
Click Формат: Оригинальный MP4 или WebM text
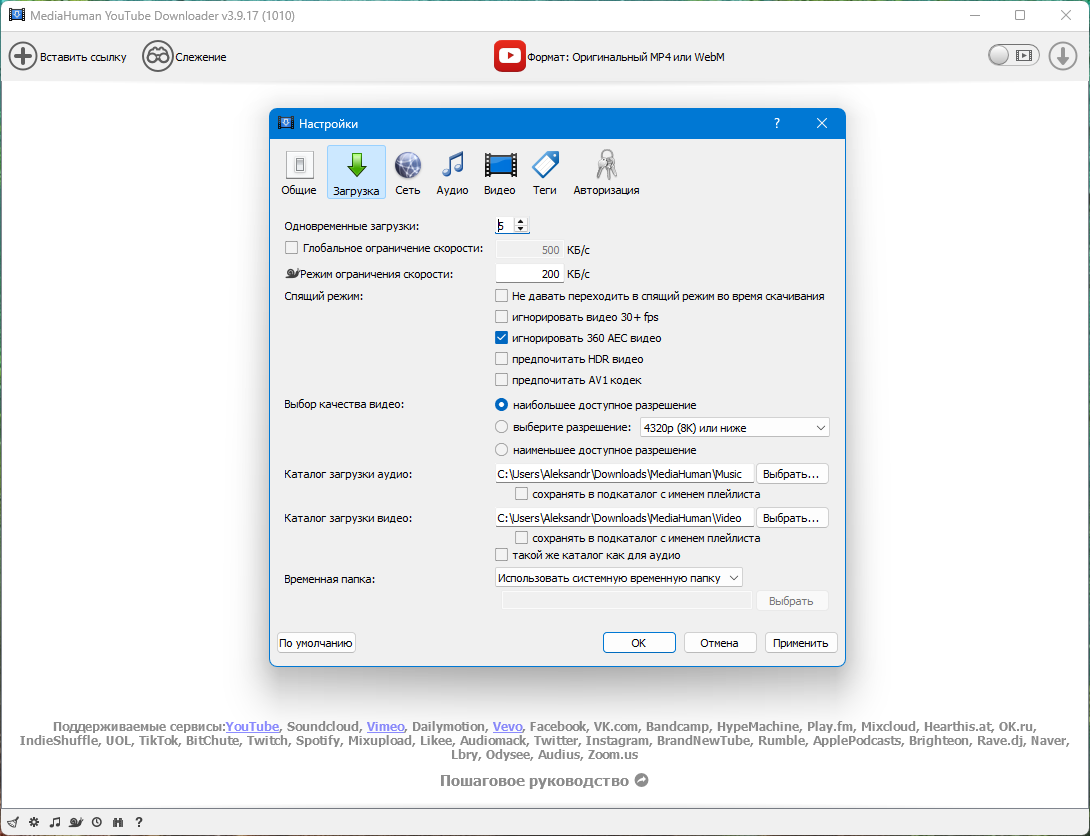(x=626, y=57)
